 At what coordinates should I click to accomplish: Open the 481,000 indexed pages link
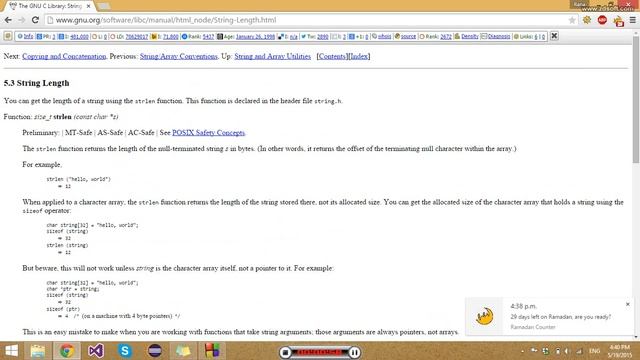[x=79, y=36]
